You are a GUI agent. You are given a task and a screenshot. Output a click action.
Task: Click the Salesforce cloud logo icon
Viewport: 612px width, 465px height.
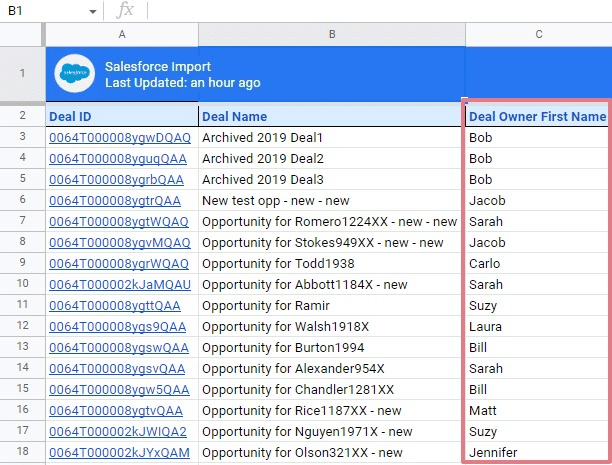[x=76, y=74]
